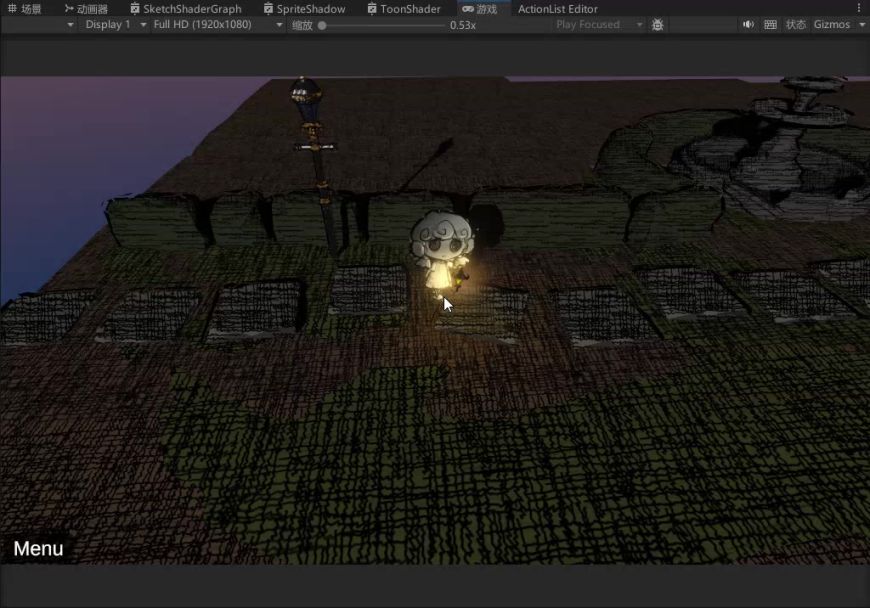The image size is (870, 608).
Task: Toggle Gizmos visibility in game view
Action: pos(831,24)
